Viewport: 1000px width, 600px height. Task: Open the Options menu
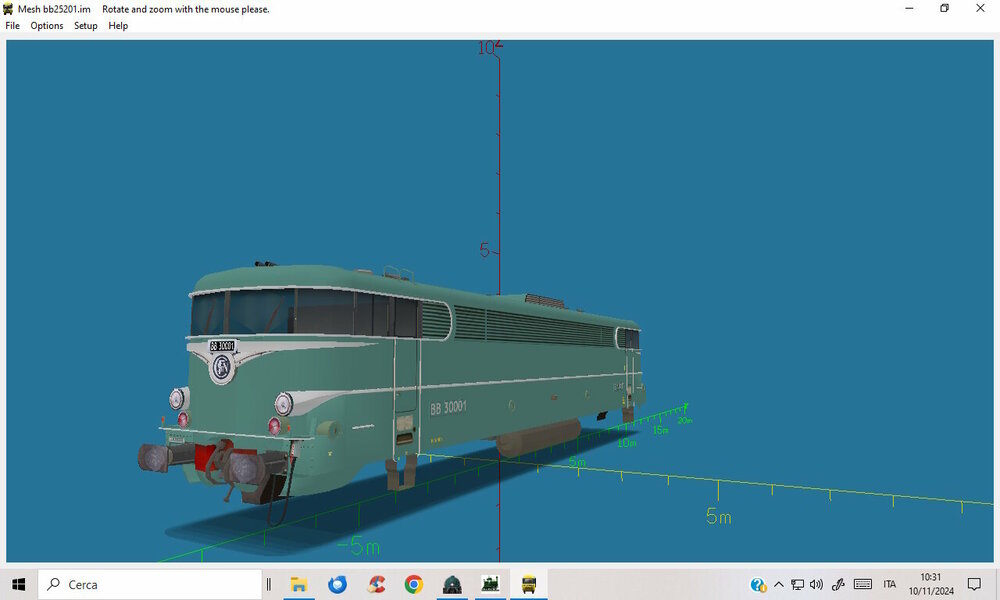(x=47, y=26)
